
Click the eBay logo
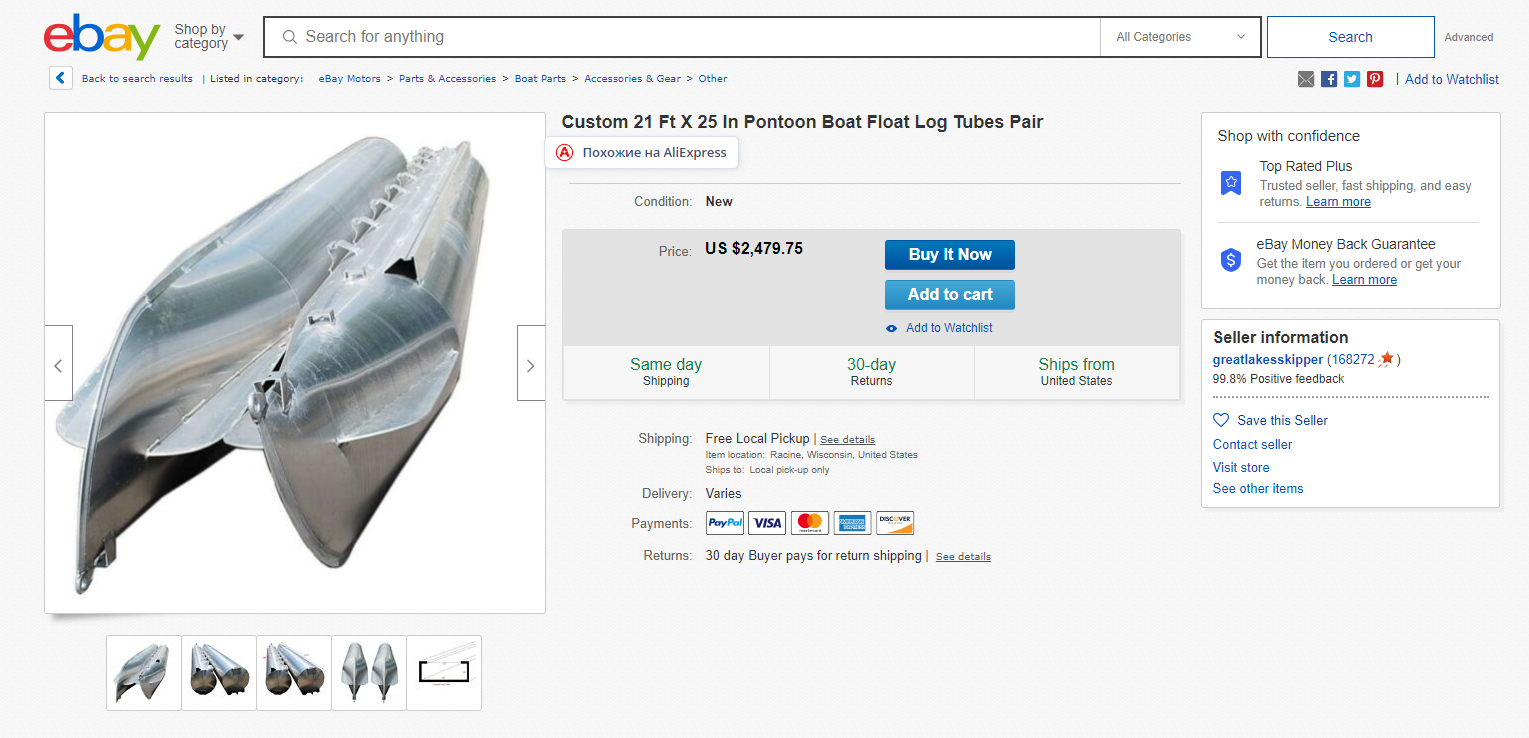click(x=101, y=37)
